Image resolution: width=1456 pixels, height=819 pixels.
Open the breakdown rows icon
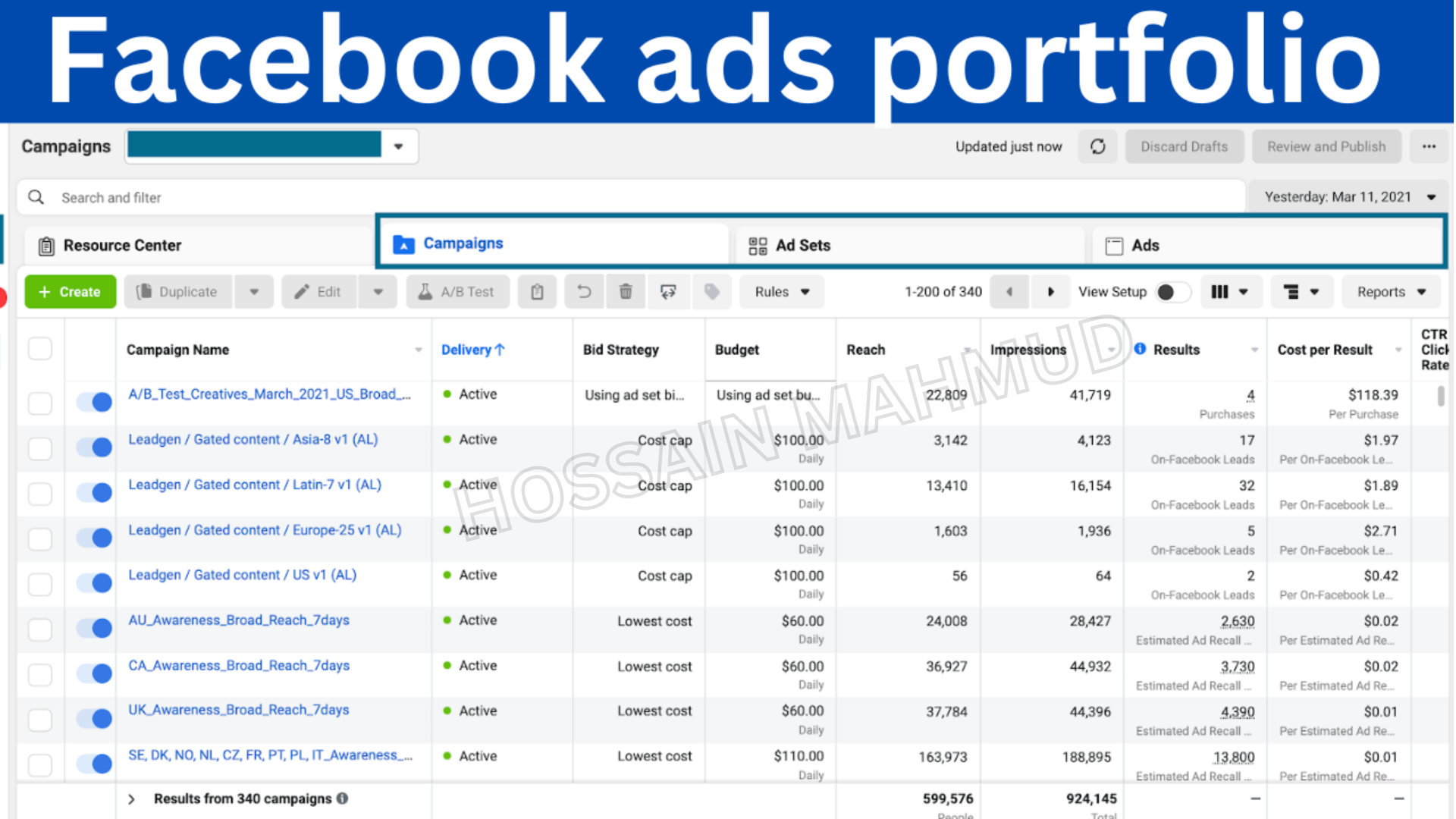click(x=1301, y=292)
